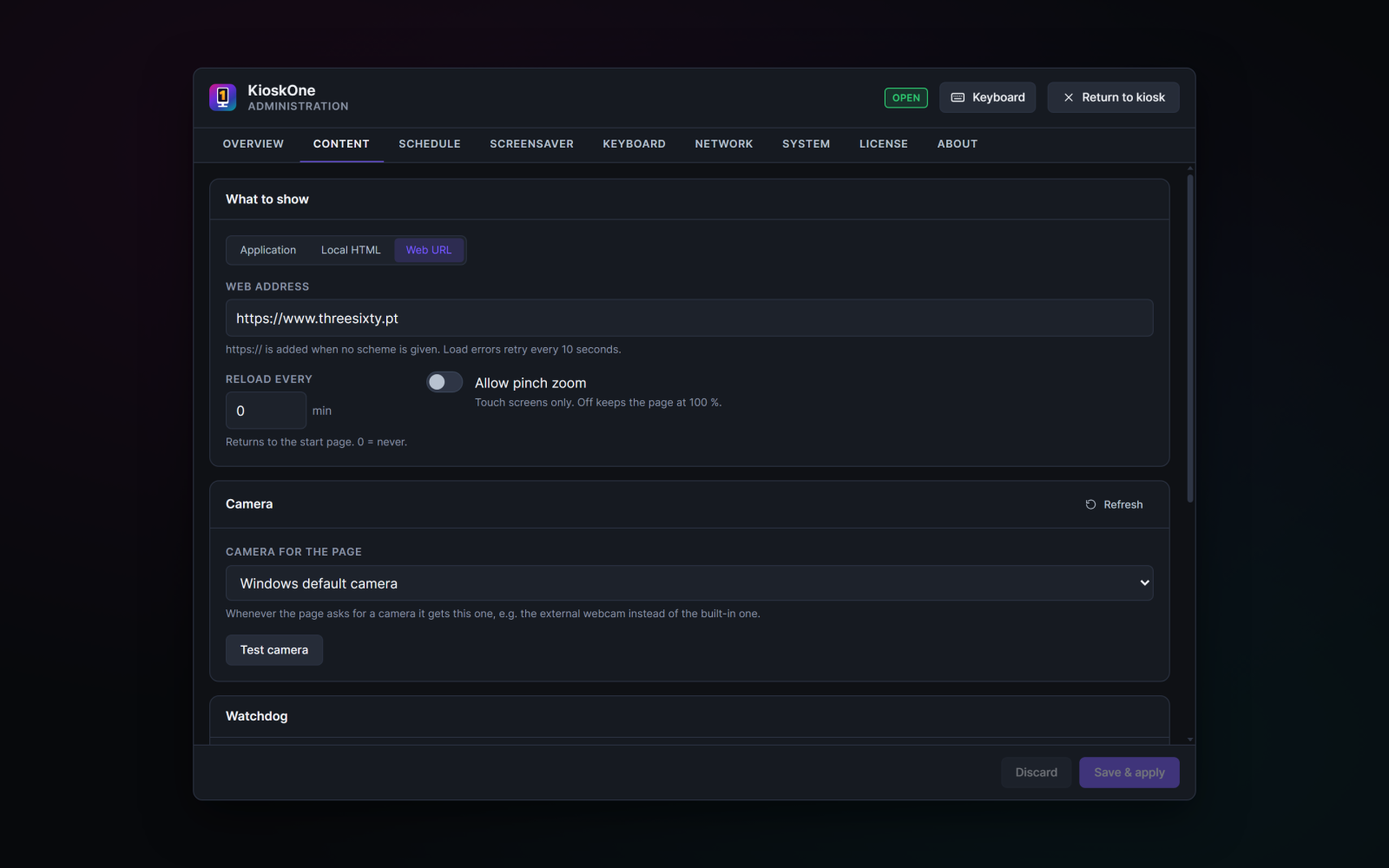The height and width of the screenshot is (868, 1389).
Task: Show the About tab
Action: (x=958, y=144)
